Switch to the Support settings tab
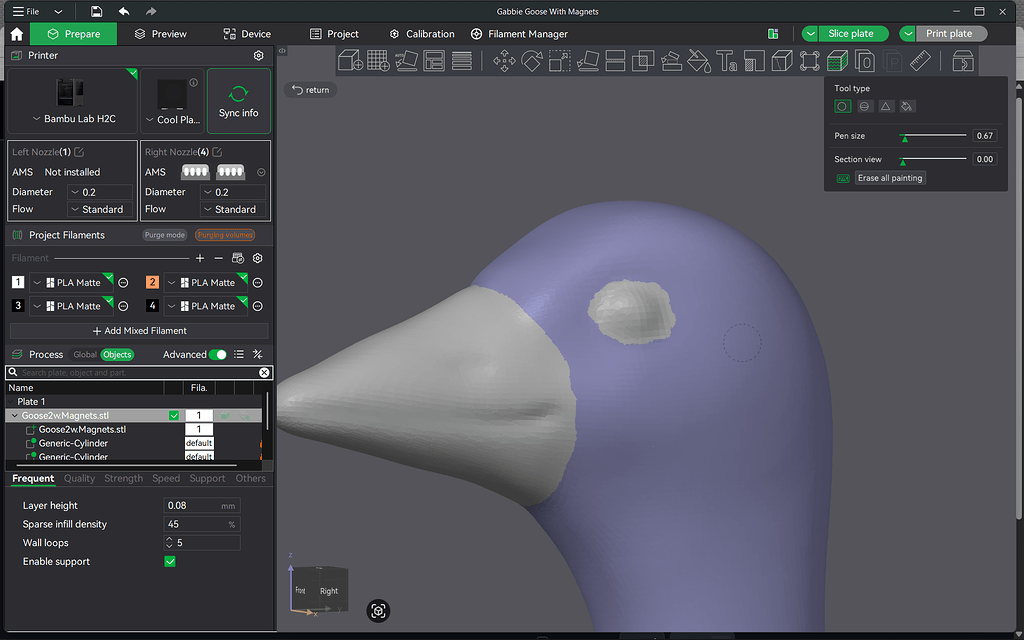 click(207, 478)
